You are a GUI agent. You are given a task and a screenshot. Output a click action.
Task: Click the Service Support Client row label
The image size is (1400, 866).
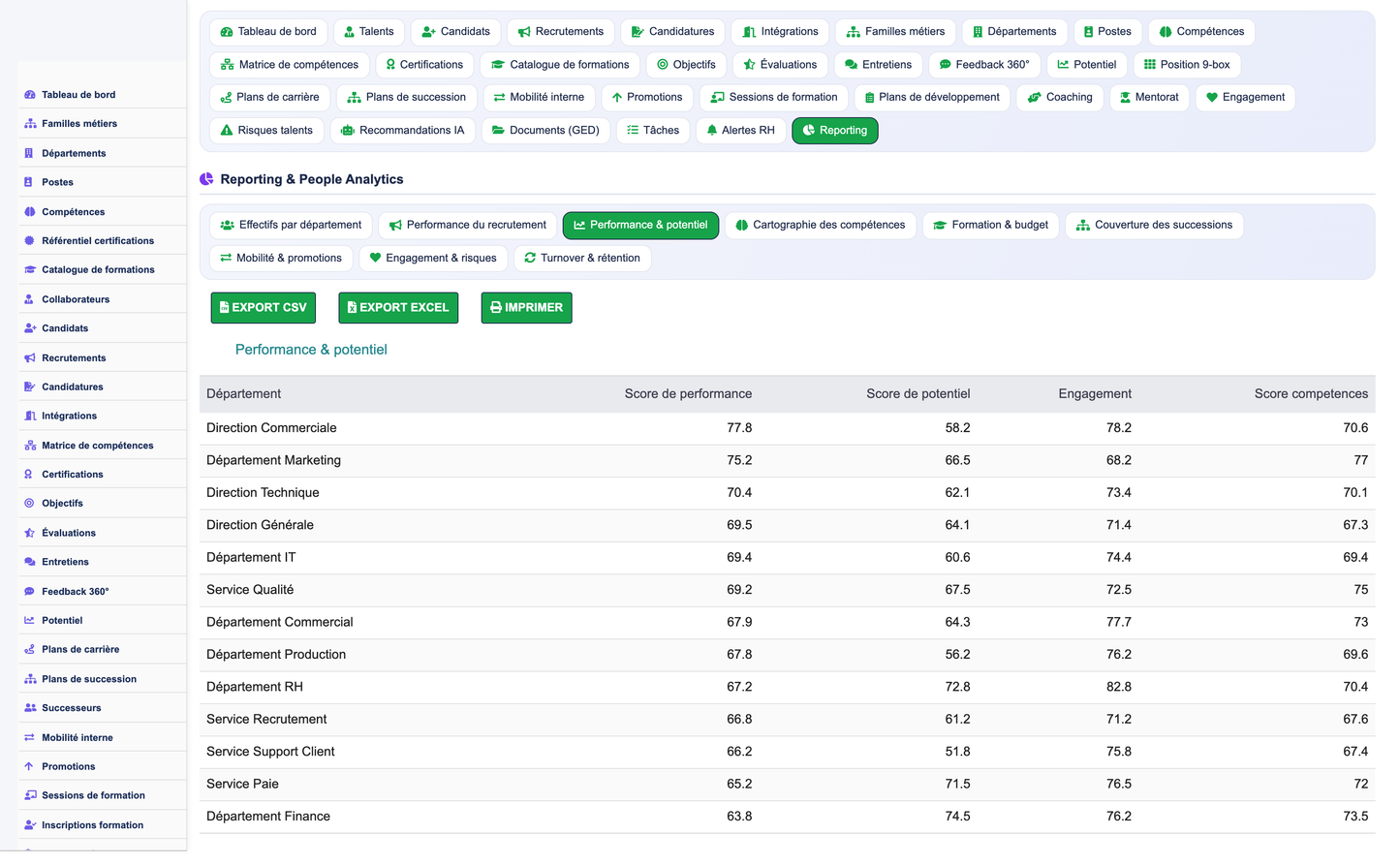(270, 752)
